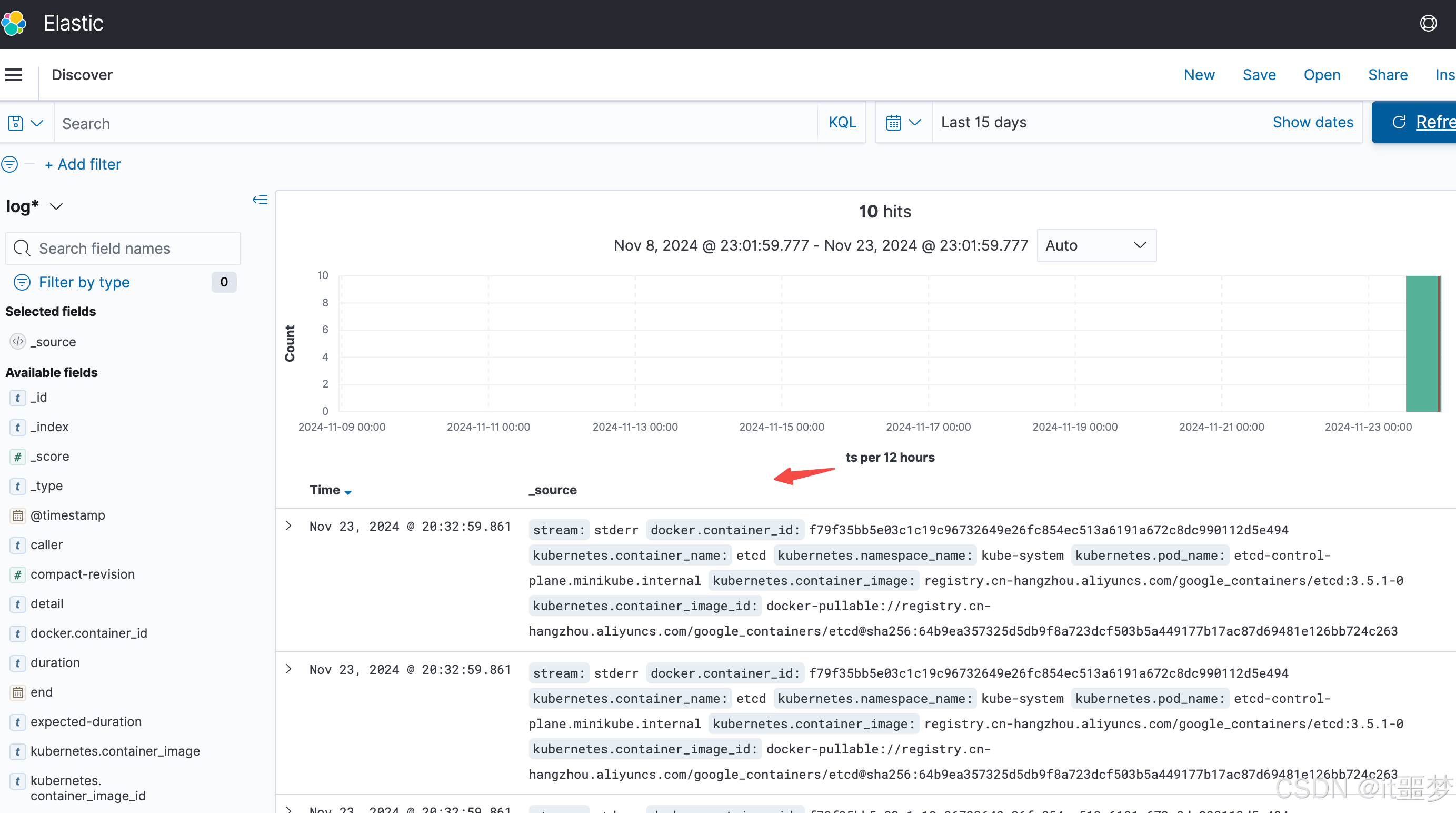The width and height of the screenshot is (1456, 813).
Task: Click the detail text type icon
Action: point(17,604)
